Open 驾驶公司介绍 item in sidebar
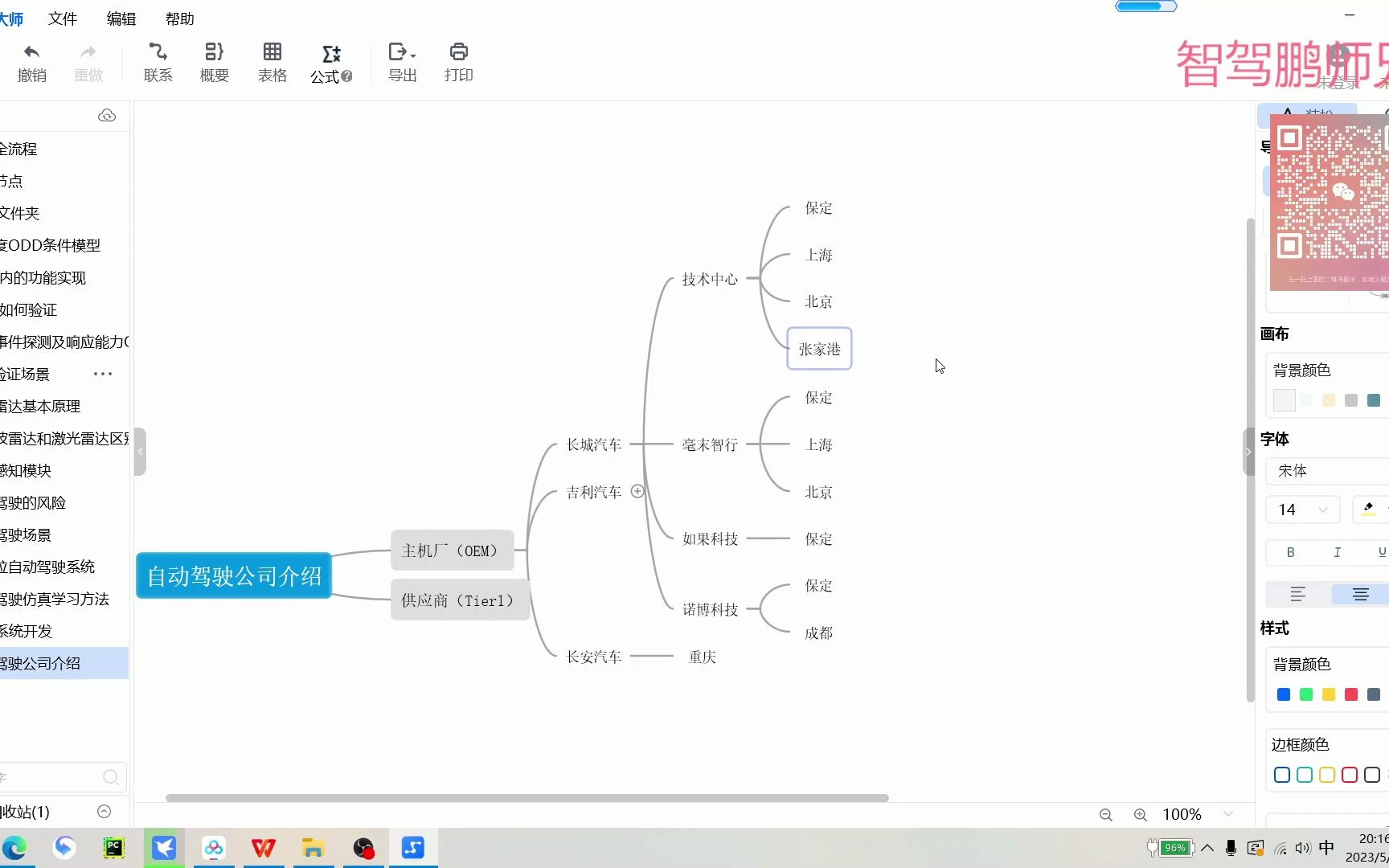Screen dimensions: 1389x868 (64, 663)
